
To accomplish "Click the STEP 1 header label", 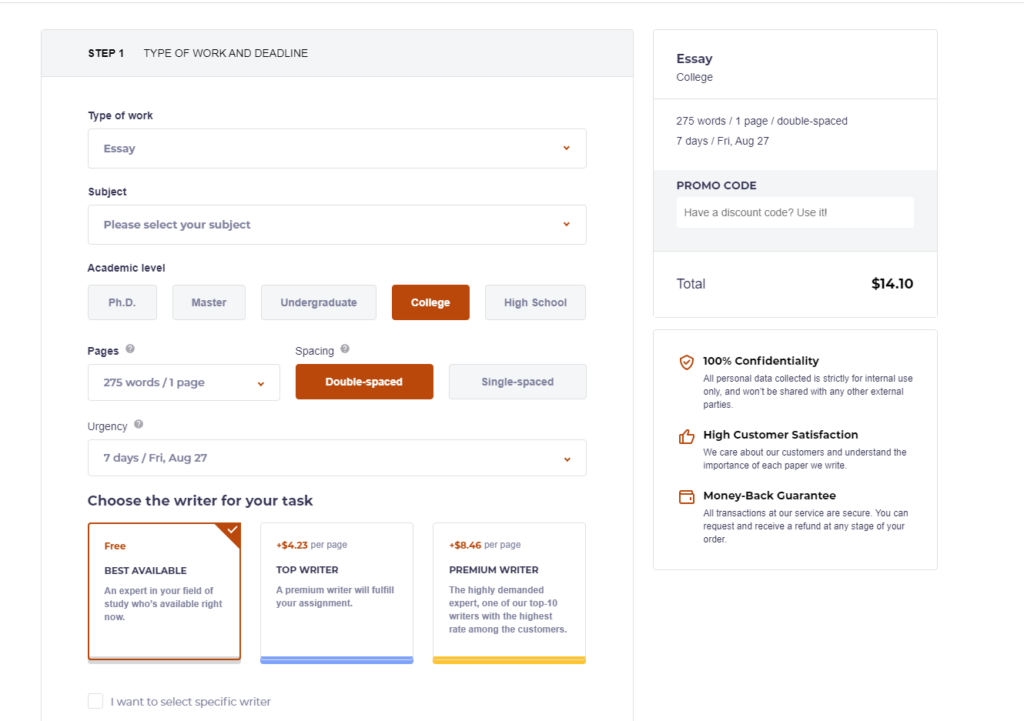I will click(106, 53).
